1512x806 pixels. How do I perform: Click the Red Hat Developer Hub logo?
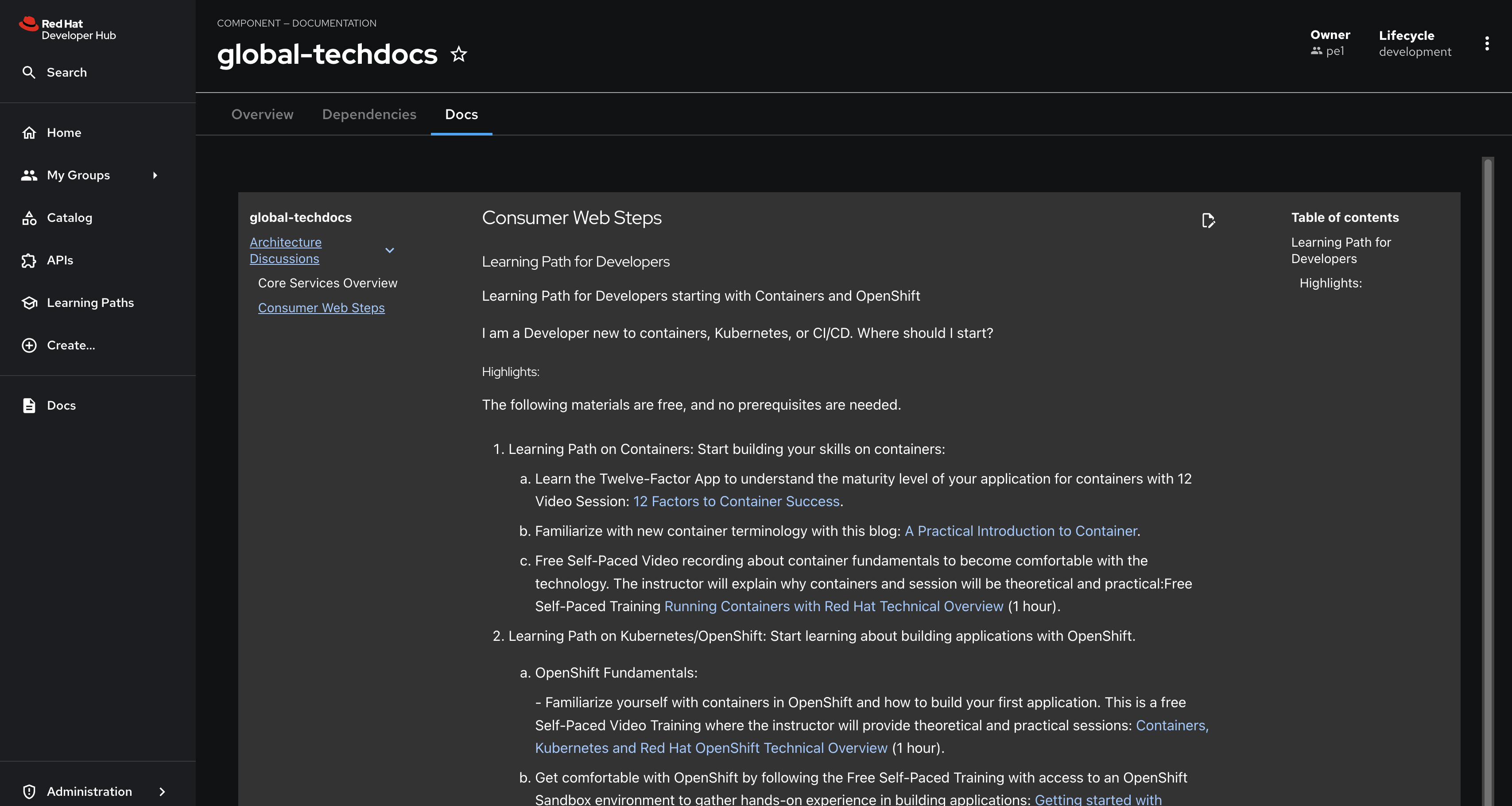67,29
